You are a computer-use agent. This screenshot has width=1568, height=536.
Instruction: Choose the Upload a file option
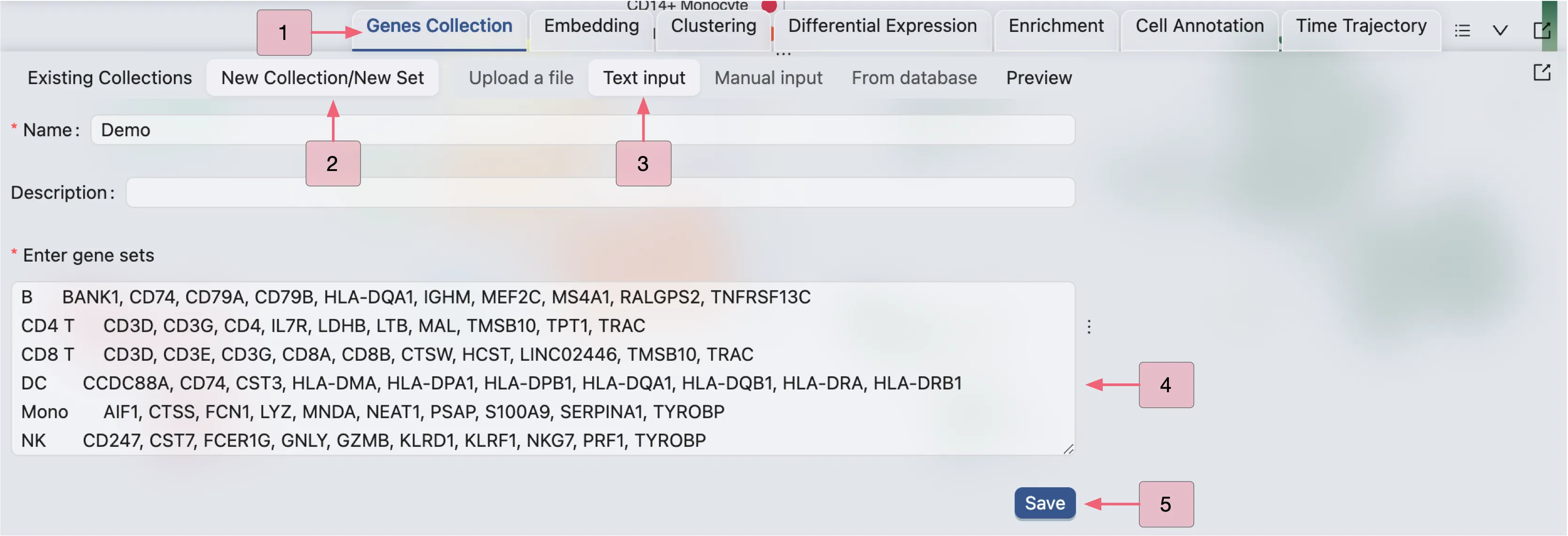pos(521,78)
